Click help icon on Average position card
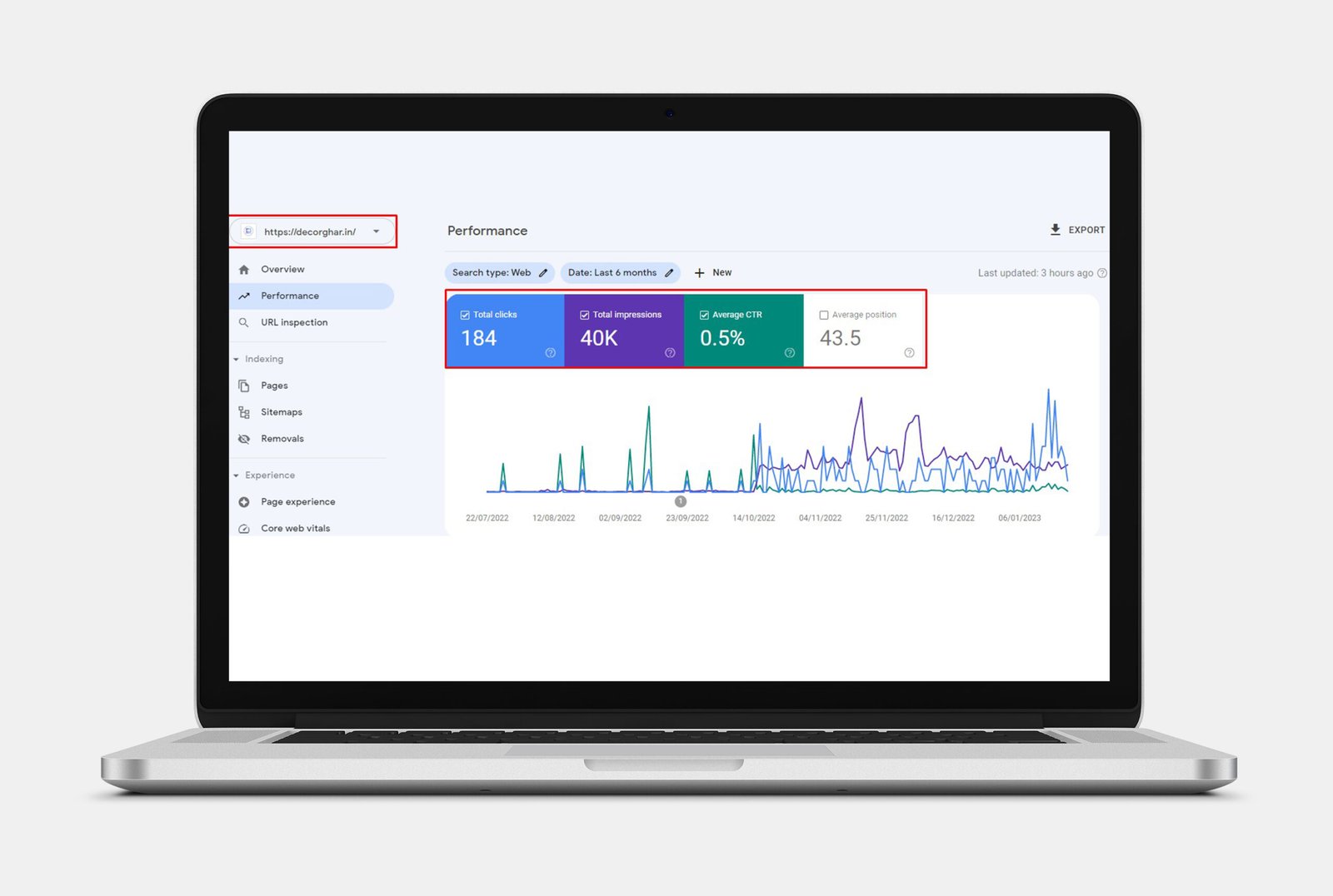The image size is (1333, 896). click(x=909, y=353)
